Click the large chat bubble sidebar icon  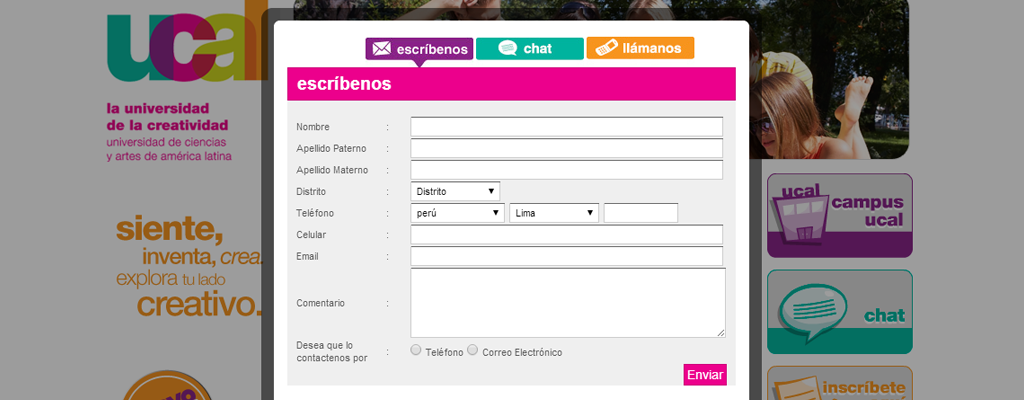point(811,310)
